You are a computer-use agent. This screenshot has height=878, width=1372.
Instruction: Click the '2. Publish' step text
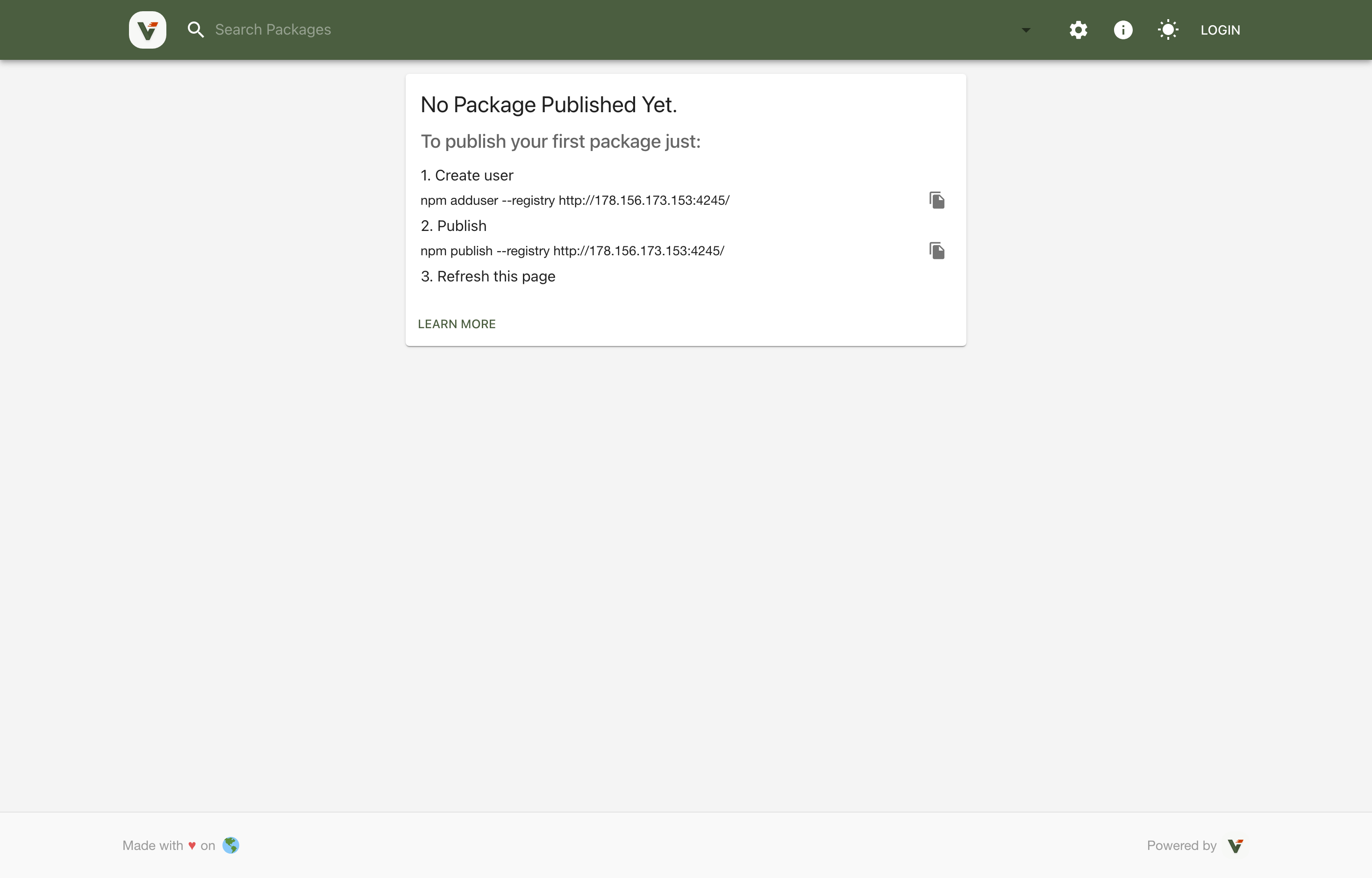(x=454, y=226)
